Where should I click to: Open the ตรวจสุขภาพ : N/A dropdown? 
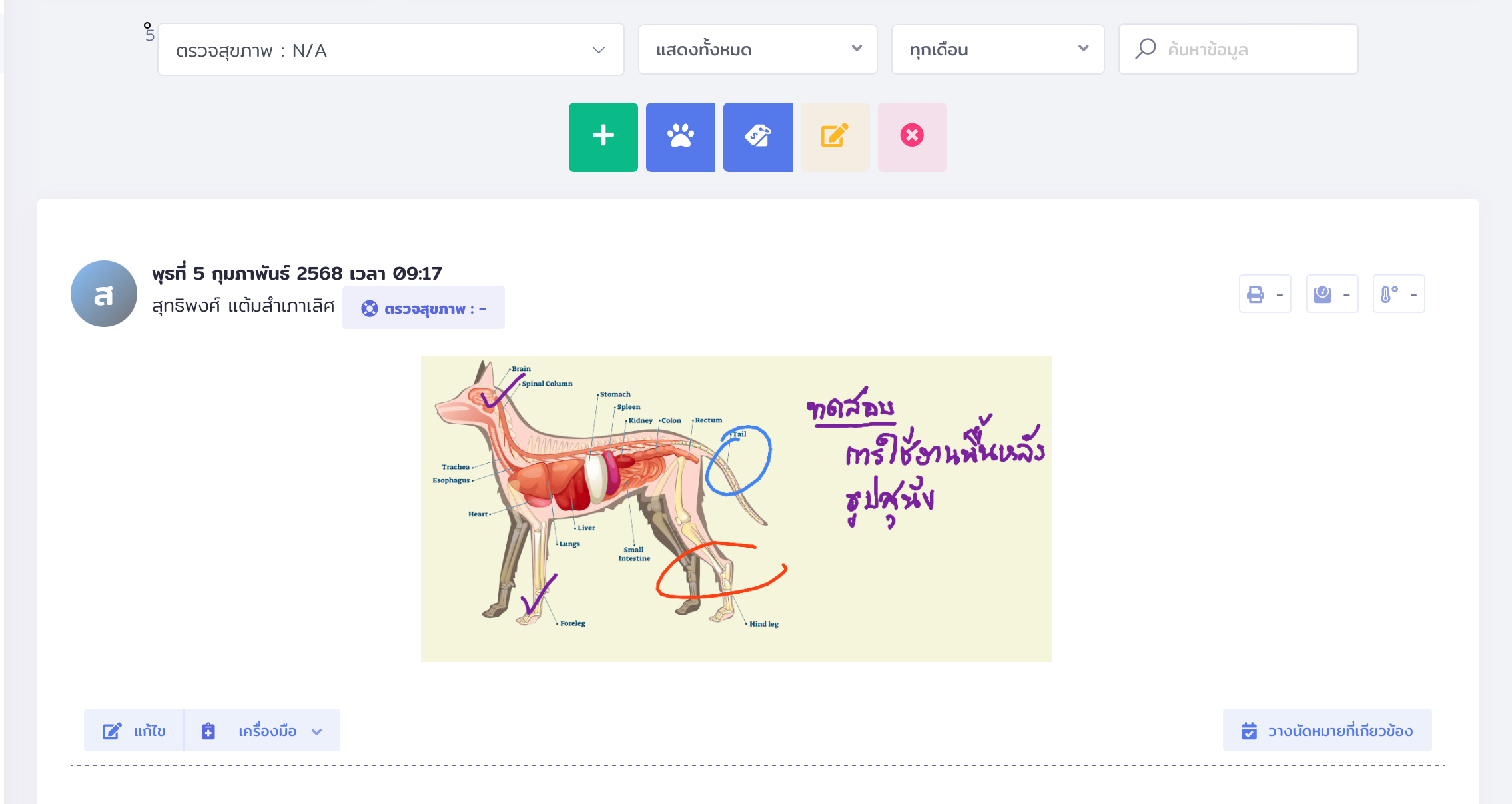[390, 50]
